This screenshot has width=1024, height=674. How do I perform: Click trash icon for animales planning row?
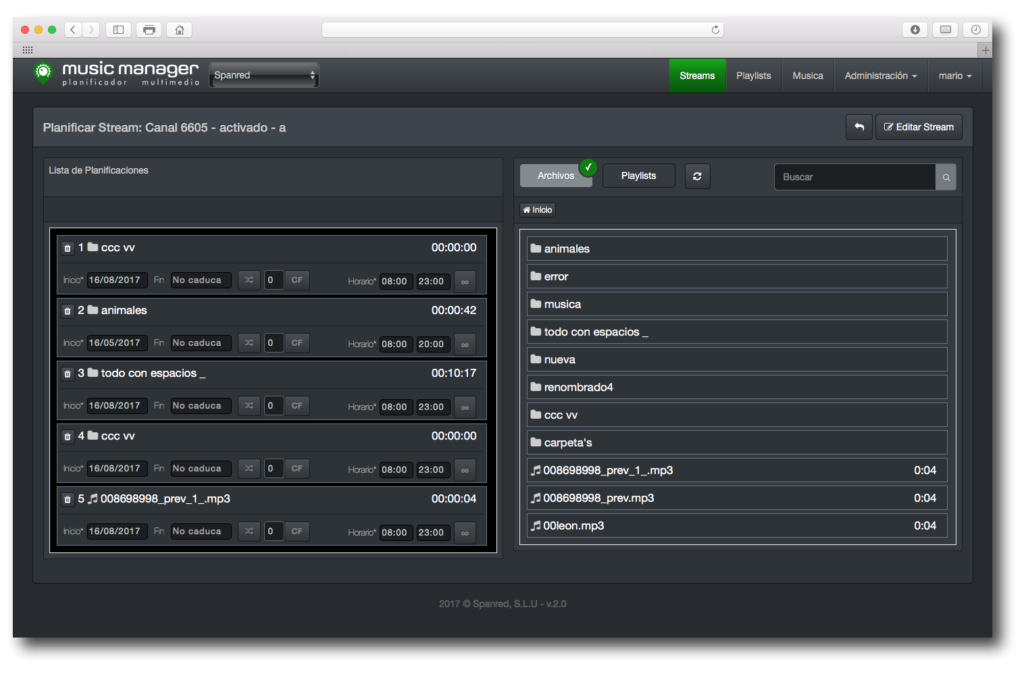click(x=68, y=311)
